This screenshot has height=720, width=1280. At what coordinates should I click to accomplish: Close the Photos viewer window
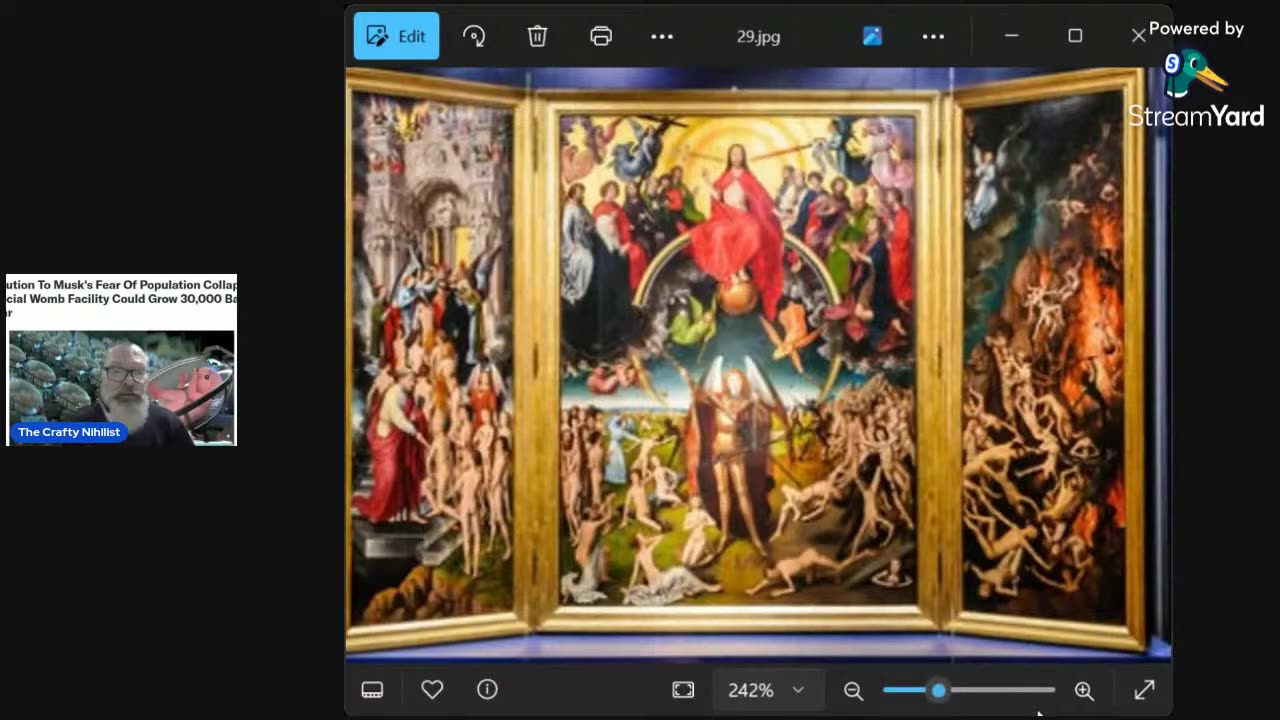coord(1138,36)
